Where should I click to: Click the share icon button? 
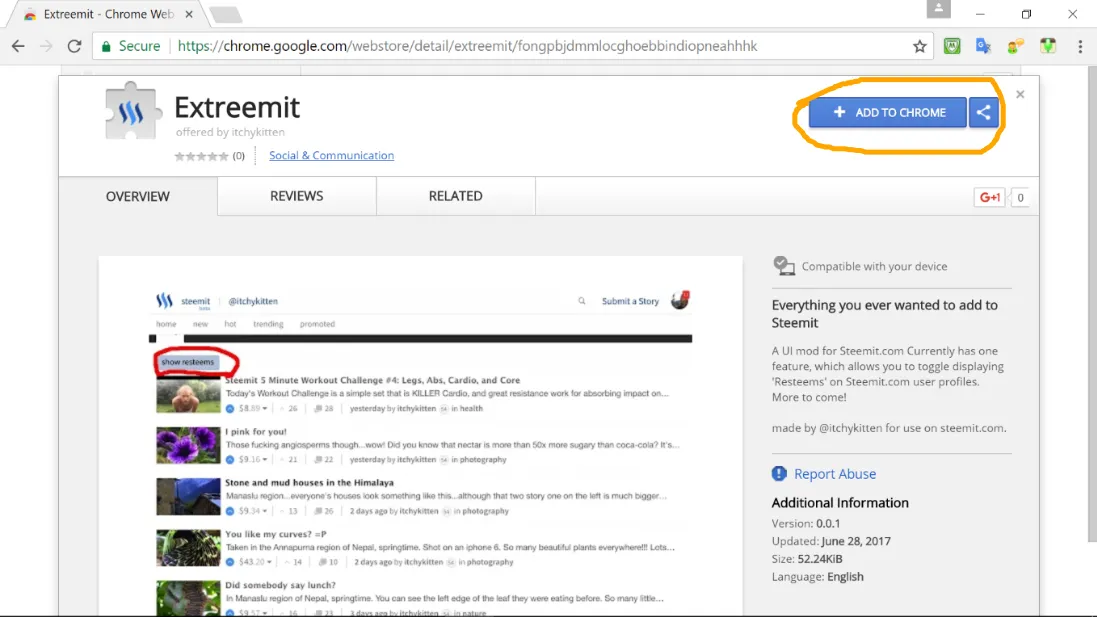pos(984,112)
